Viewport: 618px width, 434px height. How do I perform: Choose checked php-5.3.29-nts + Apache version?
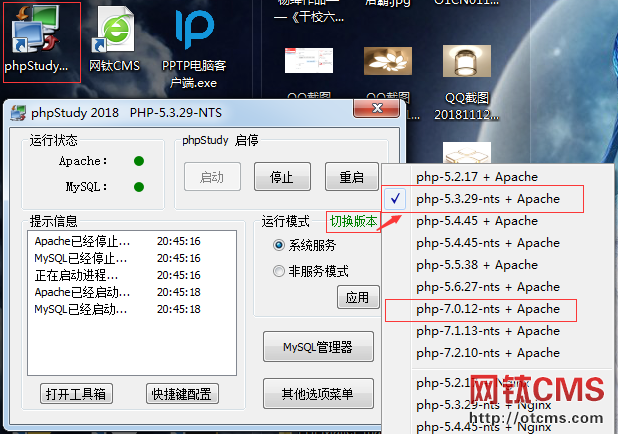[x=487, y=199]
